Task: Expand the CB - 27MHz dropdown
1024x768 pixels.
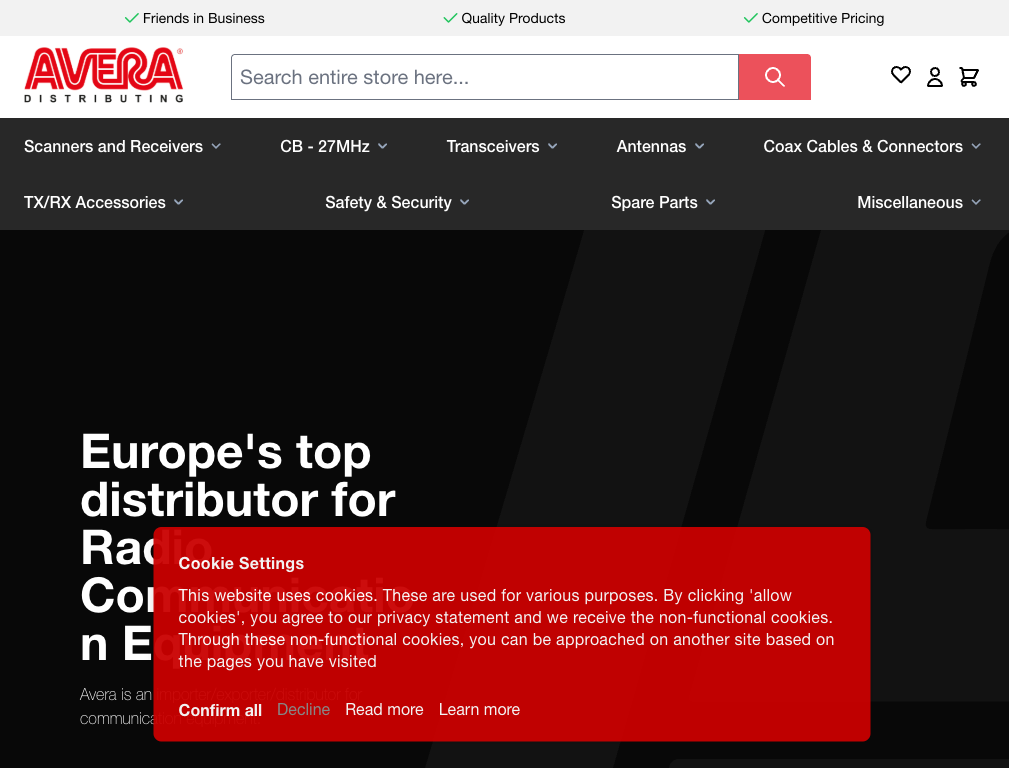Action: pyautogui.click(x=333, y=146)
